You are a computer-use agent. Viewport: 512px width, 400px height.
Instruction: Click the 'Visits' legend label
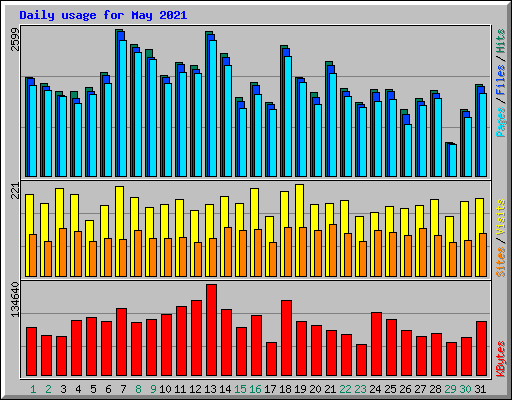click(x=501, y=217)
